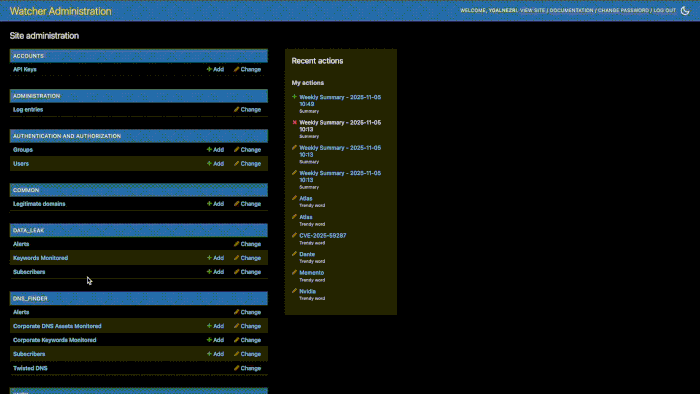Open recent action Dante
This screenshot has width=700, height=394.
point(307,254)
